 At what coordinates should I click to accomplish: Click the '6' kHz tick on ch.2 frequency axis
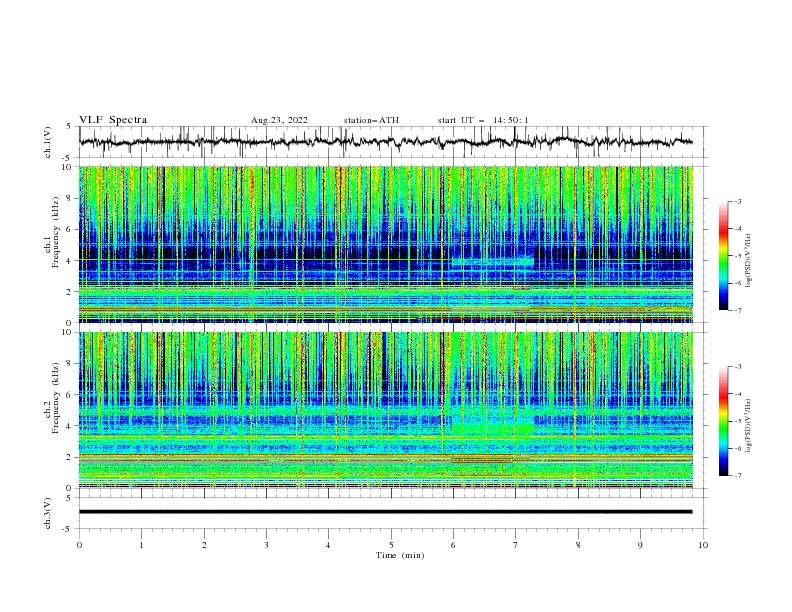pyautogui.click(x=70, y=394)
